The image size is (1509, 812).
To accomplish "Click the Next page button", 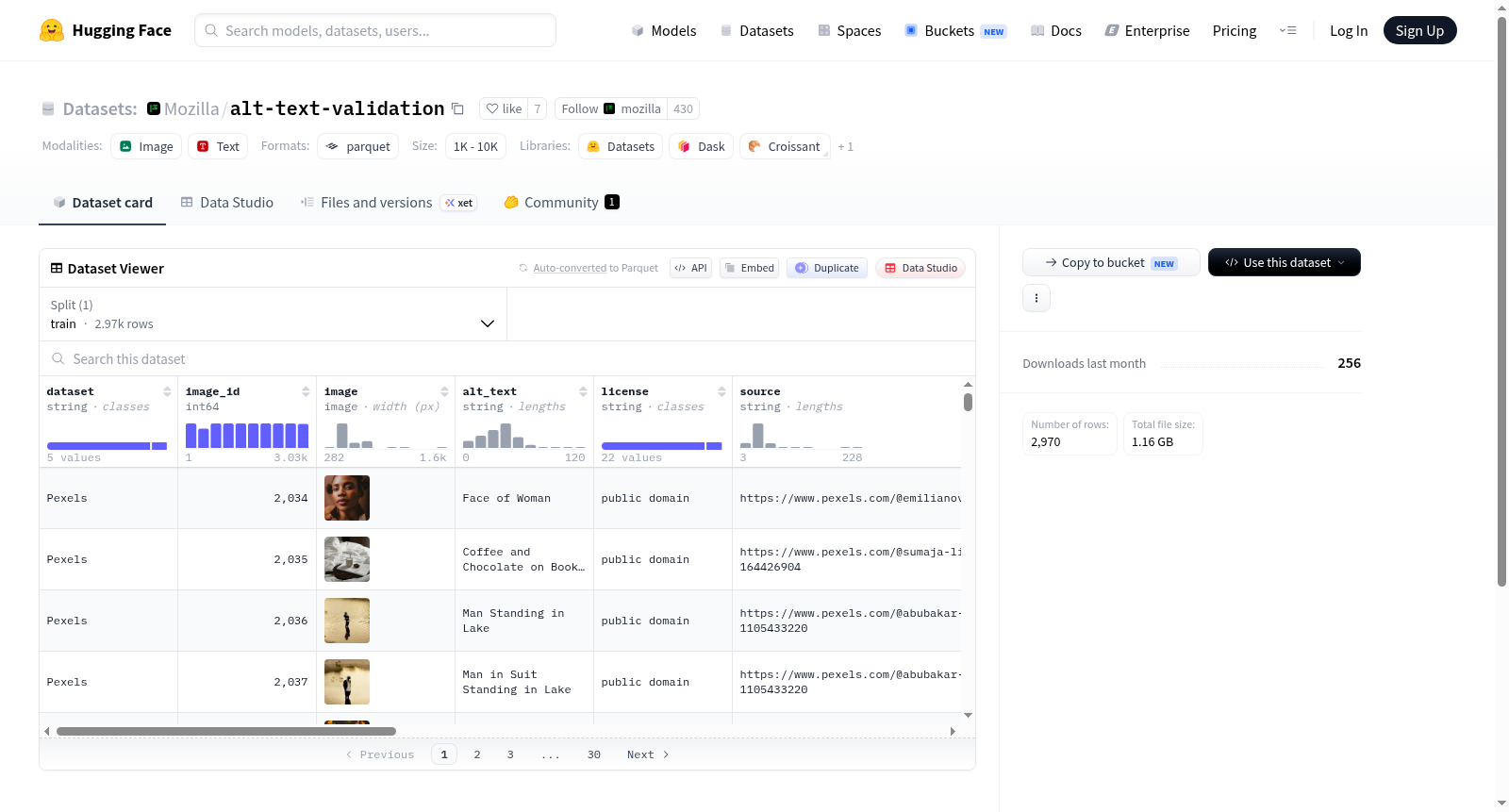I will [x=648, y=754].
